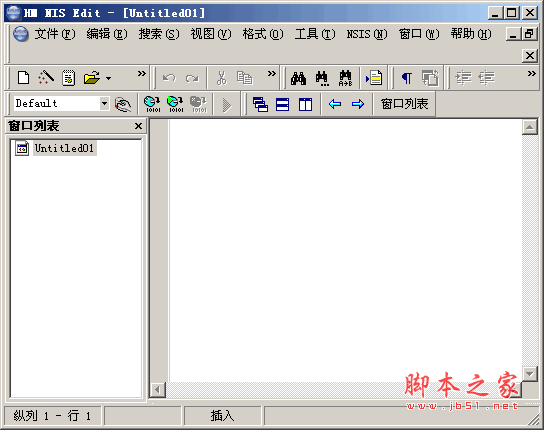Cascade windows using the cascade icon

(x=260, y=104)
